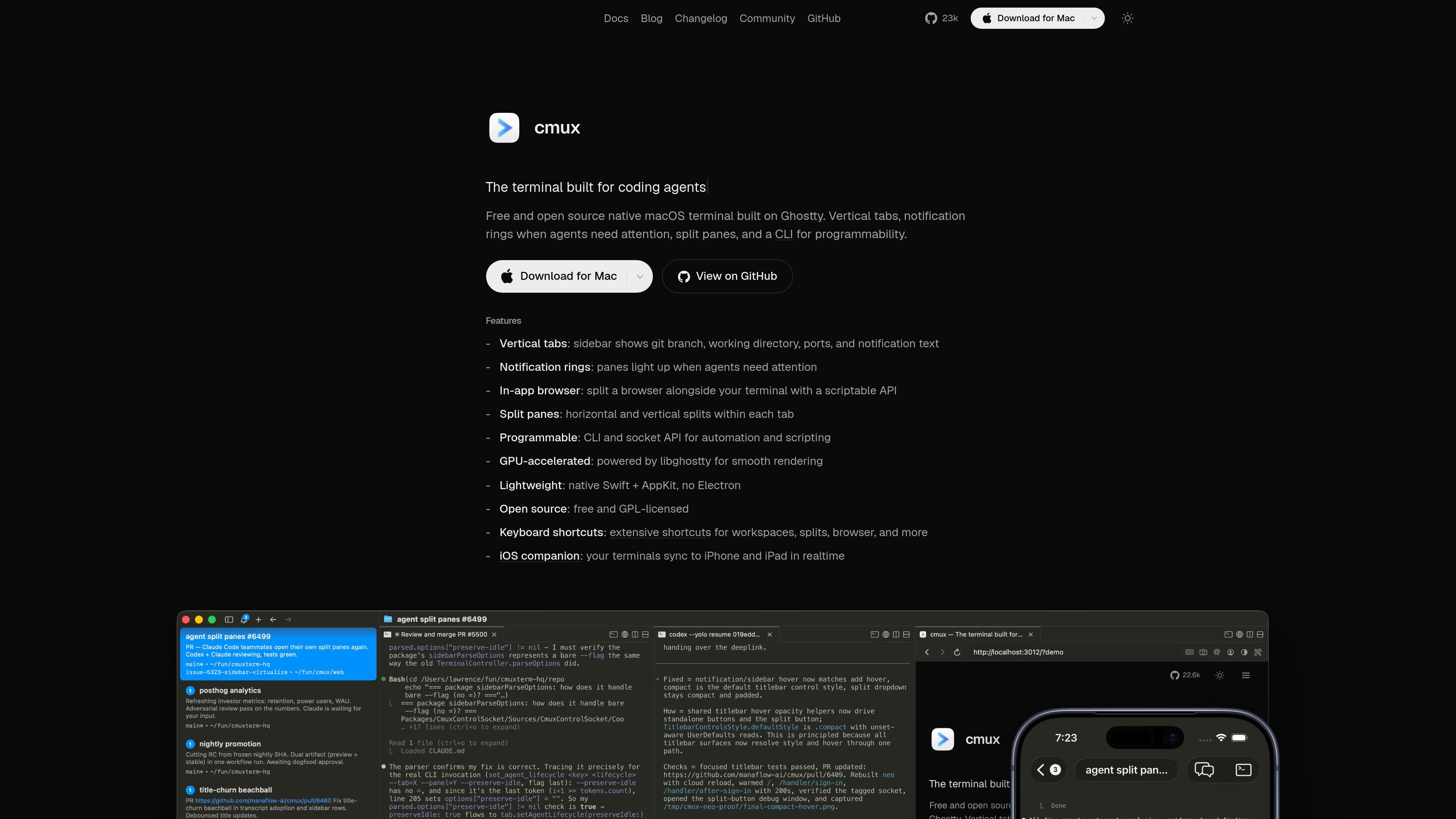Open the developer tools wrench icon
The image size is (1456, 819).
point(1258,652)
